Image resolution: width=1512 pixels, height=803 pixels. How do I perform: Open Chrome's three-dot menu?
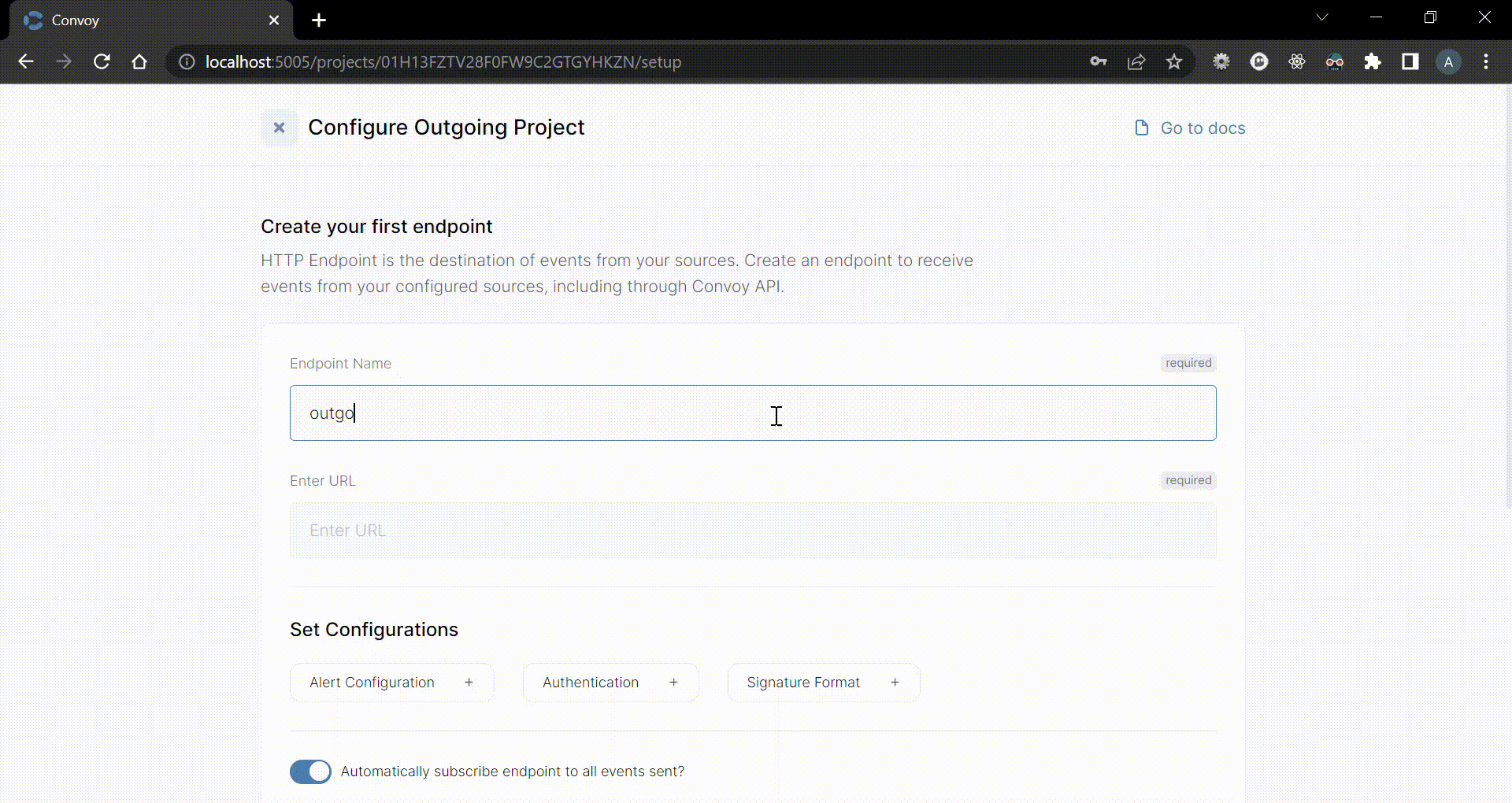1486,61
